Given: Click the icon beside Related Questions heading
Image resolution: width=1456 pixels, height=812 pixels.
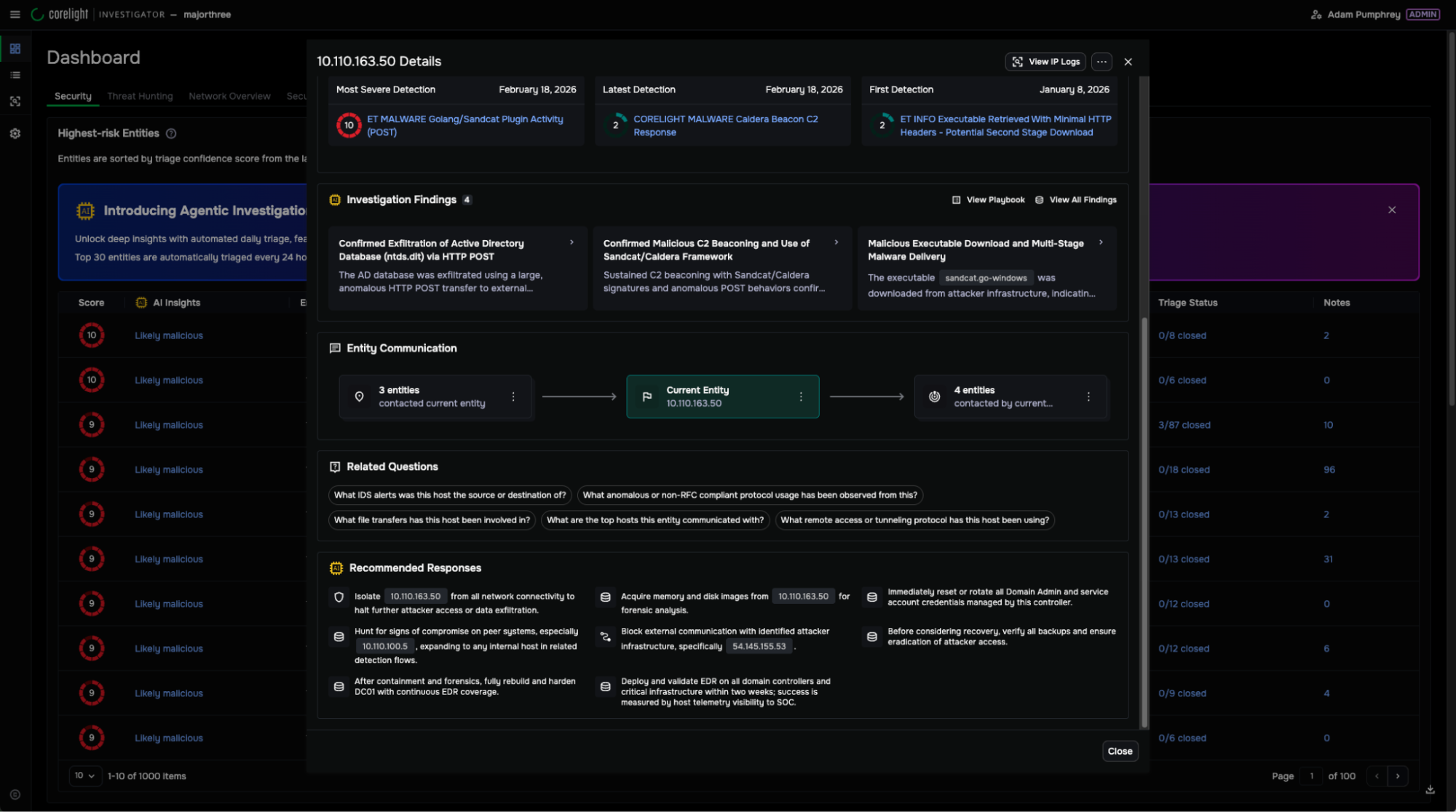Looking at the screenshot, I should pos(335,466).
